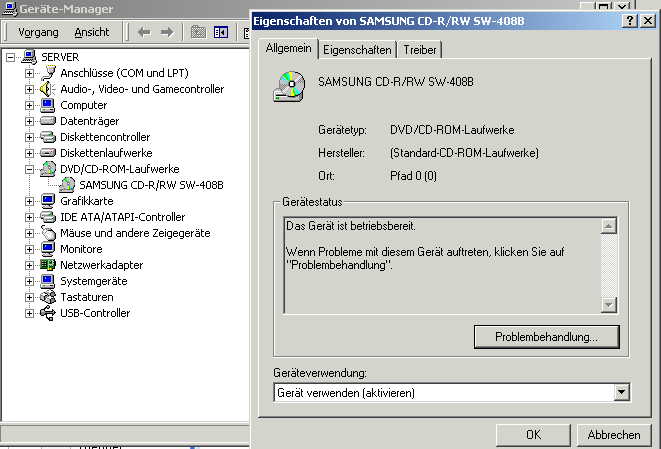Screen dimensions: 661x449
Task: Click the USB-Controller icon
Action: [48, 313]
